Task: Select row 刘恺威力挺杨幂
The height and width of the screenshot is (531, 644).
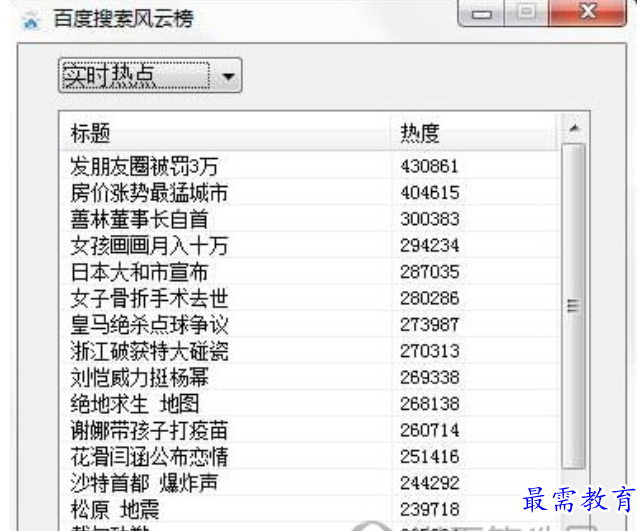Action: pyautogui.click(x=309, y=377)
